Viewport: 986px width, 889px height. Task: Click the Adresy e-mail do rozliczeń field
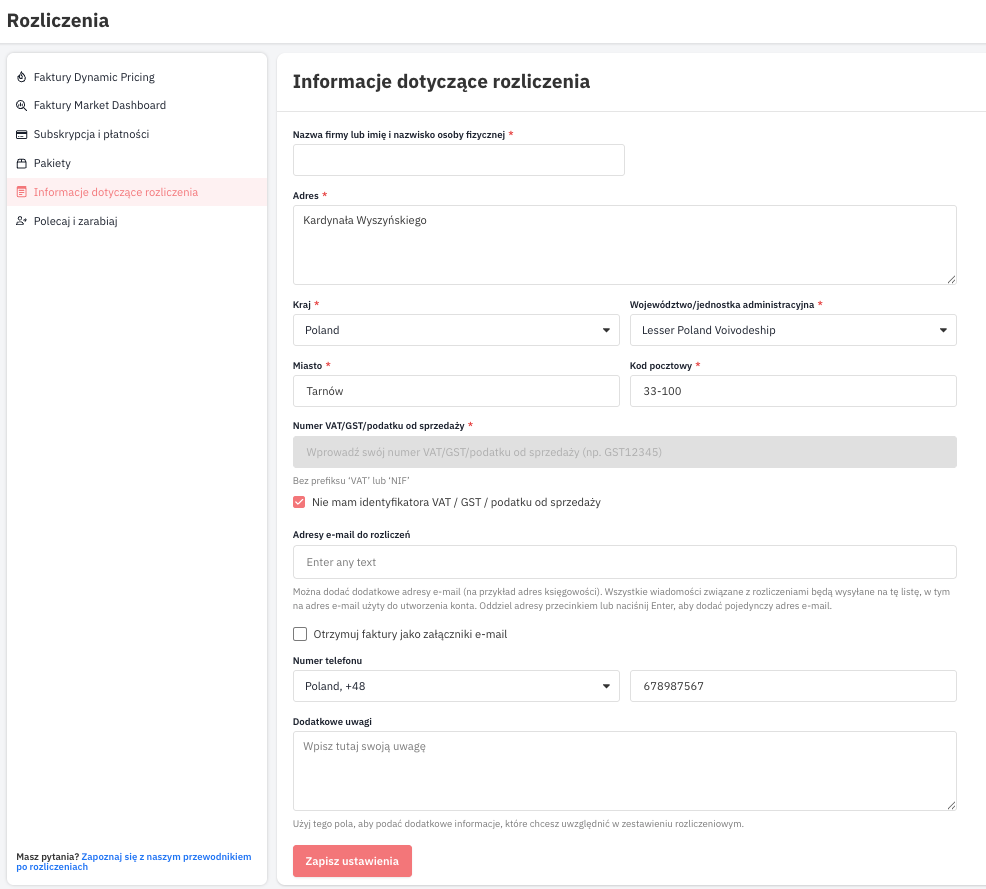pos(624,562)
